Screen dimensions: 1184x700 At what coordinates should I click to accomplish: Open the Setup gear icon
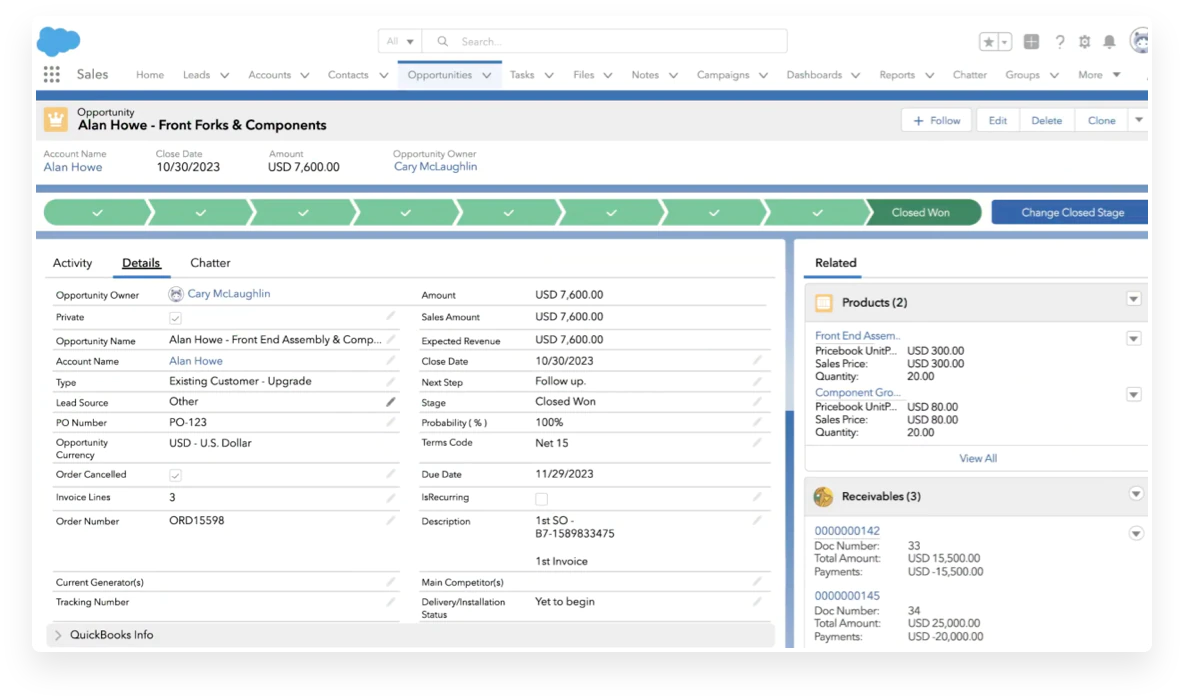1085,42
